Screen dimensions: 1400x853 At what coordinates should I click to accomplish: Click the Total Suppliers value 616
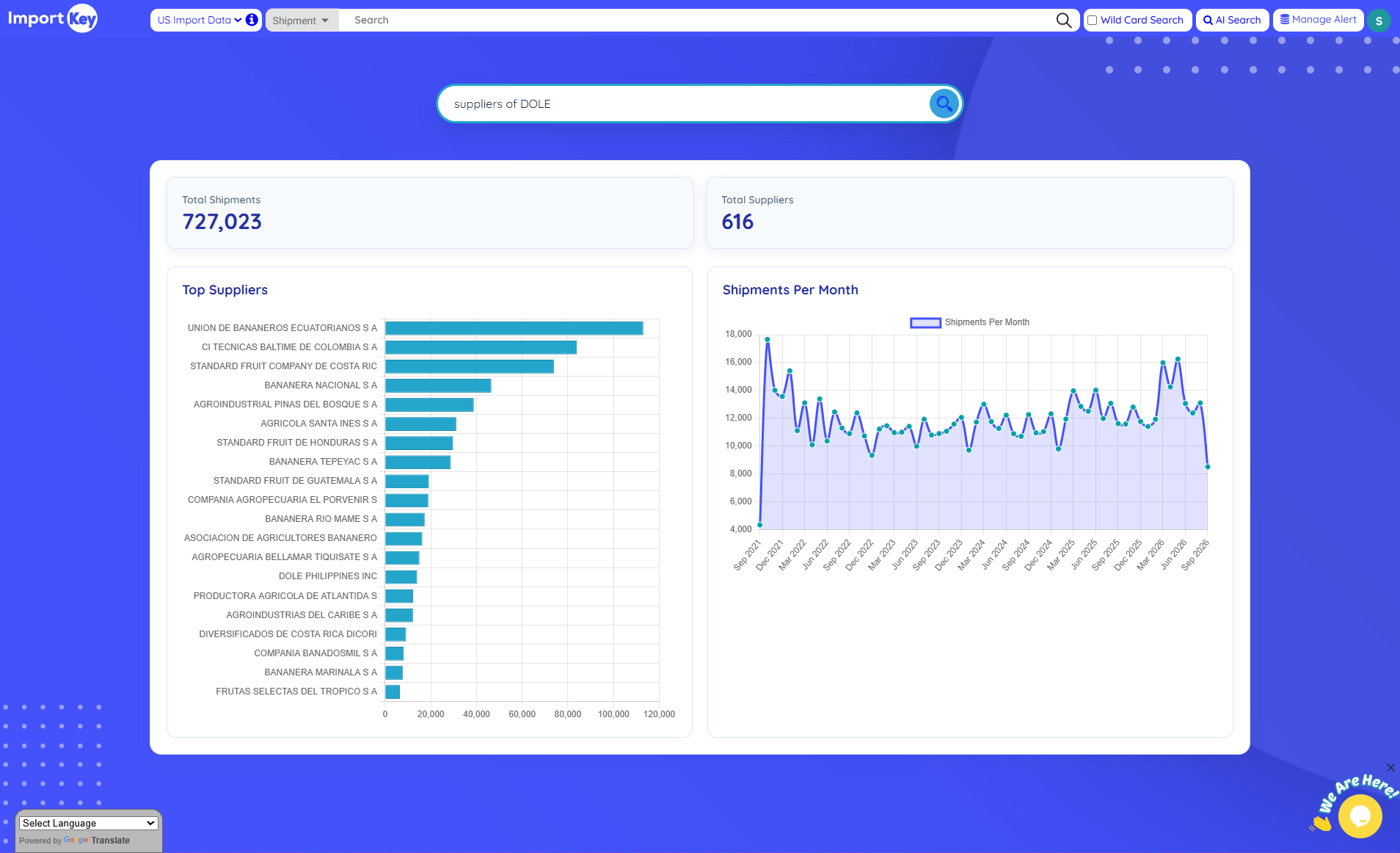pos(737,222)
